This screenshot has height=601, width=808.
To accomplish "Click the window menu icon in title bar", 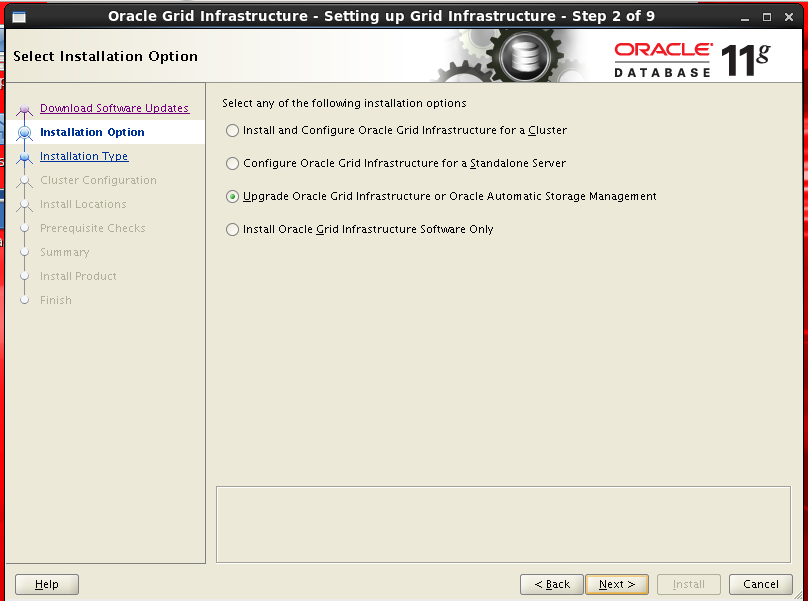I will (19, 17).
